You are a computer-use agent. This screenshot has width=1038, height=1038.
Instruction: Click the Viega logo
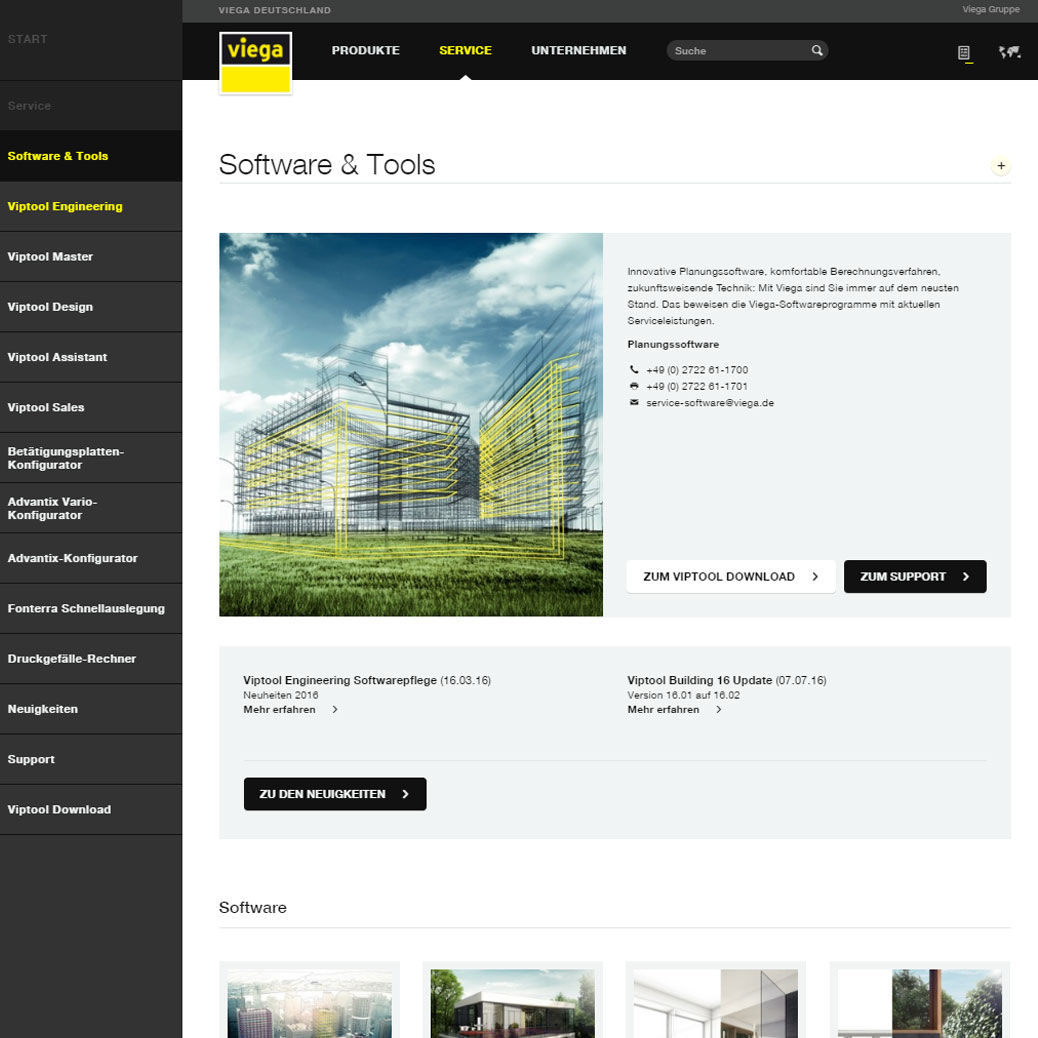pyautogui.click(x=256, y=63)
